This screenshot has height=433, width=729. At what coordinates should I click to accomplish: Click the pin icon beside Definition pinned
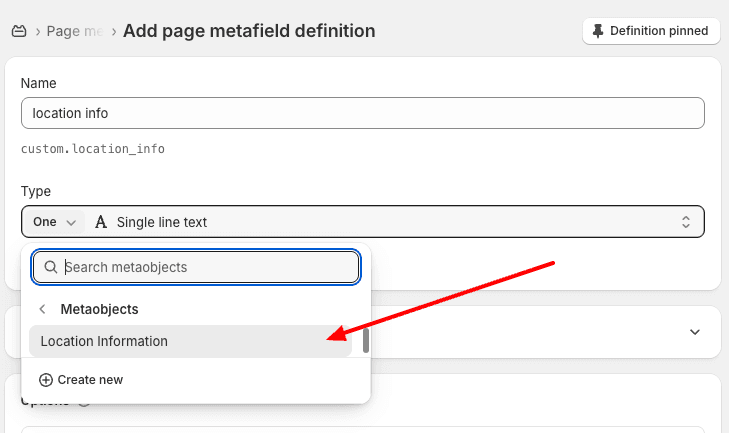tap(600, 31)
